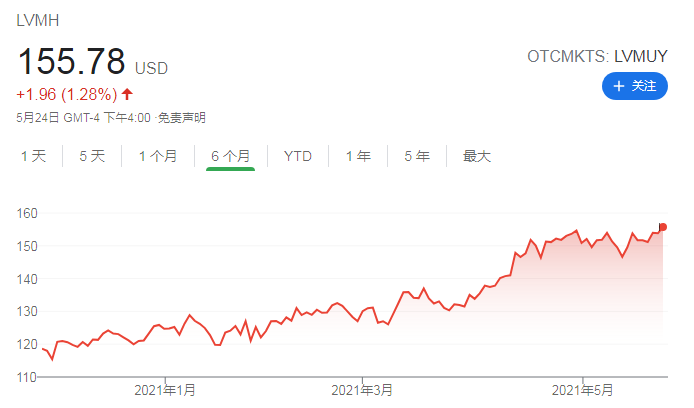The image size is (694, 408).
Task: Click the +1.96 (1.28%) change text
Action: tap(67, 94)
